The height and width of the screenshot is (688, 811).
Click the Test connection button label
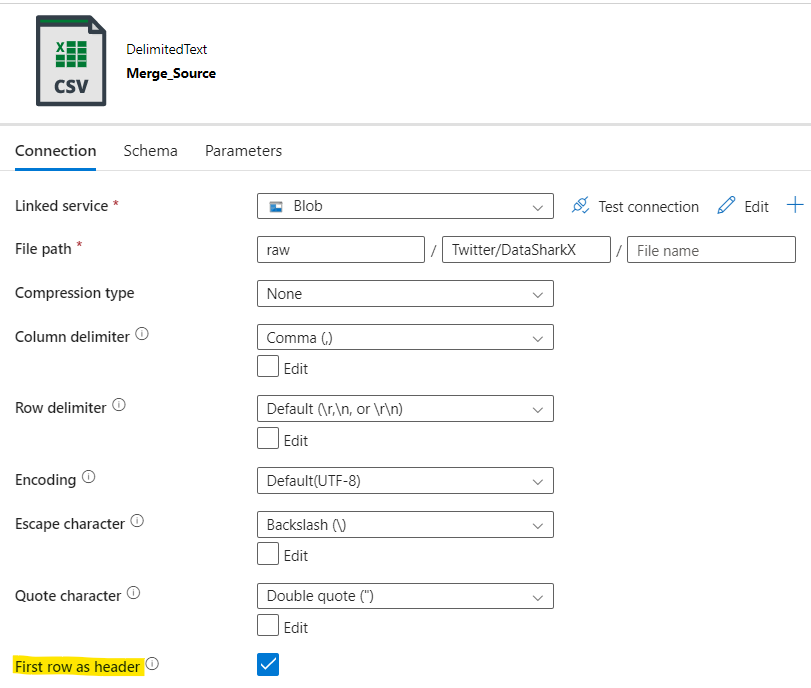(649, 207)
